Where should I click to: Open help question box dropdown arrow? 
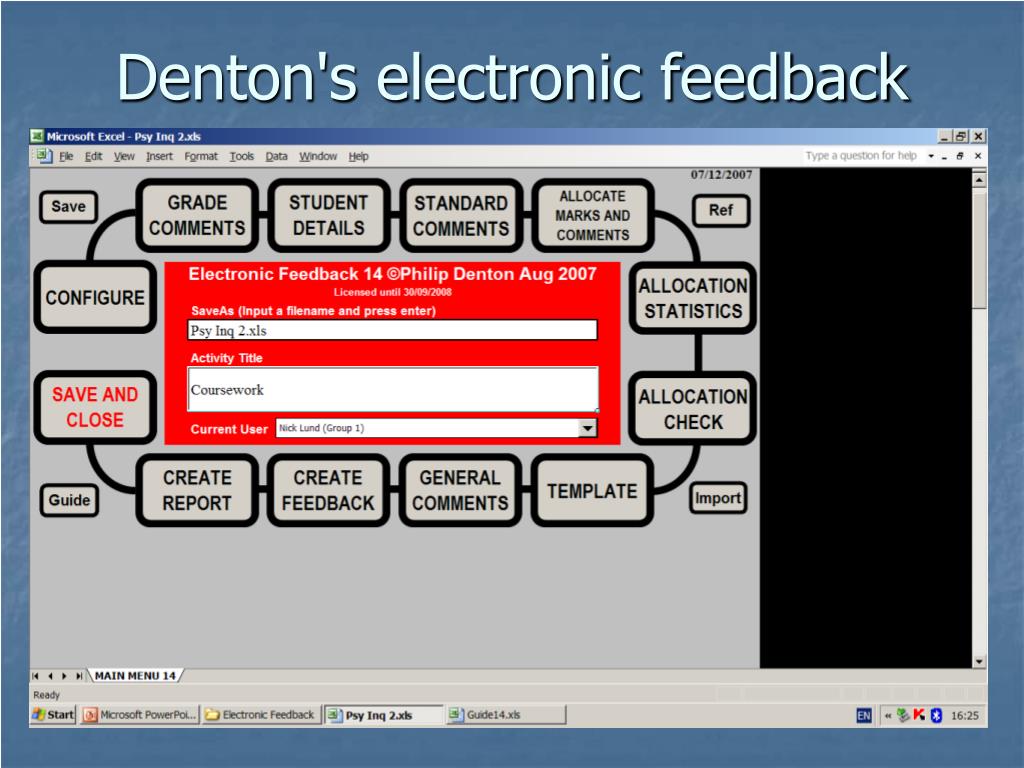(931, 156)
